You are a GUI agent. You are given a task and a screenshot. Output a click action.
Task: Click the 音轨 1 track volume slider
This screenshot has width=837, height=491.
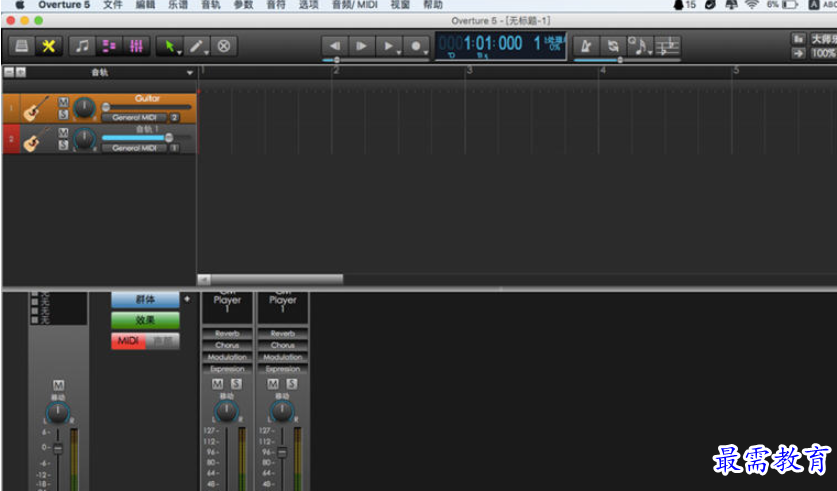coord(146,138)
